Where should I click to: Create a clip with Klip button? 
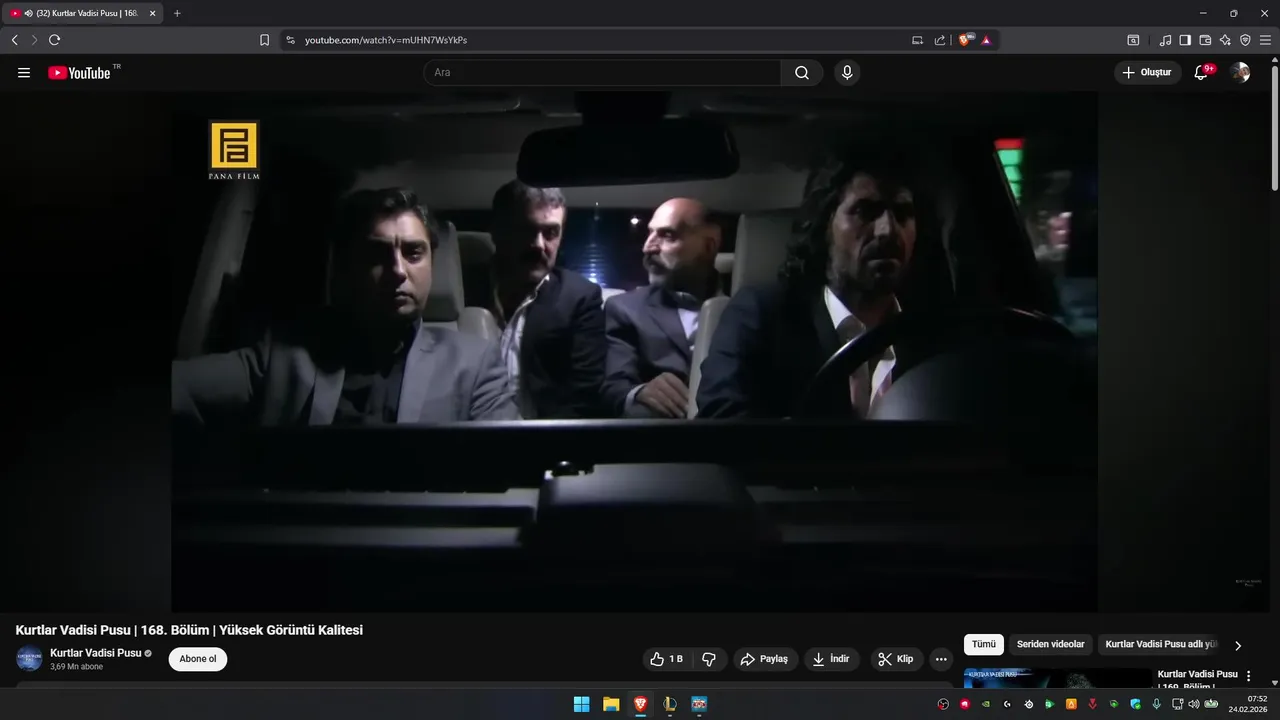click(x=896, y=659)
